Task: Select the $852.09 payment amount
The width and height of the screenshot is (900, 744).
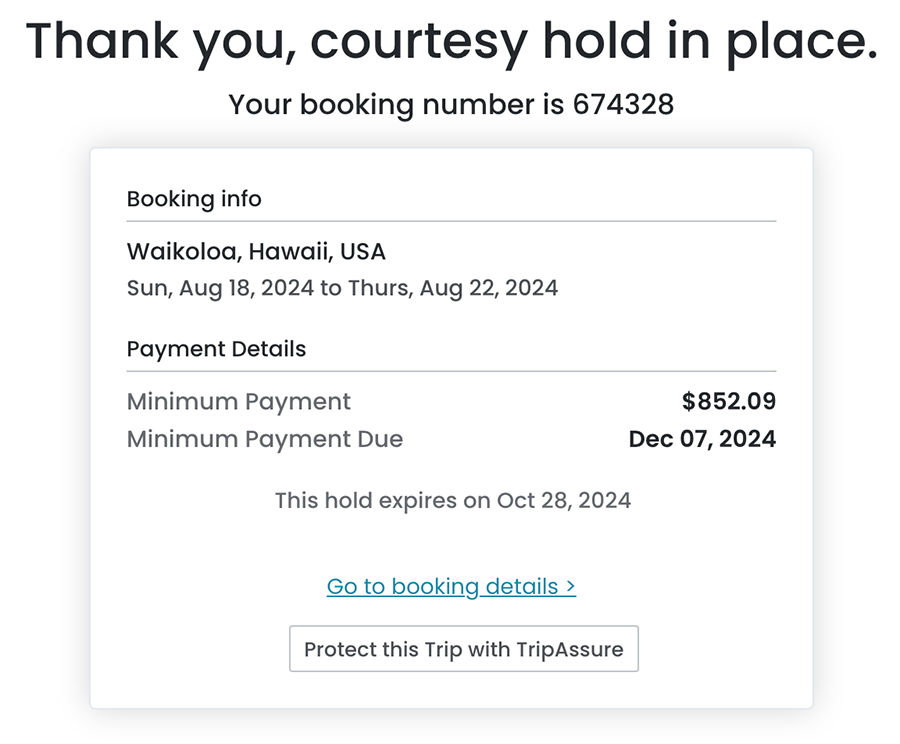Action: point(729,402)
